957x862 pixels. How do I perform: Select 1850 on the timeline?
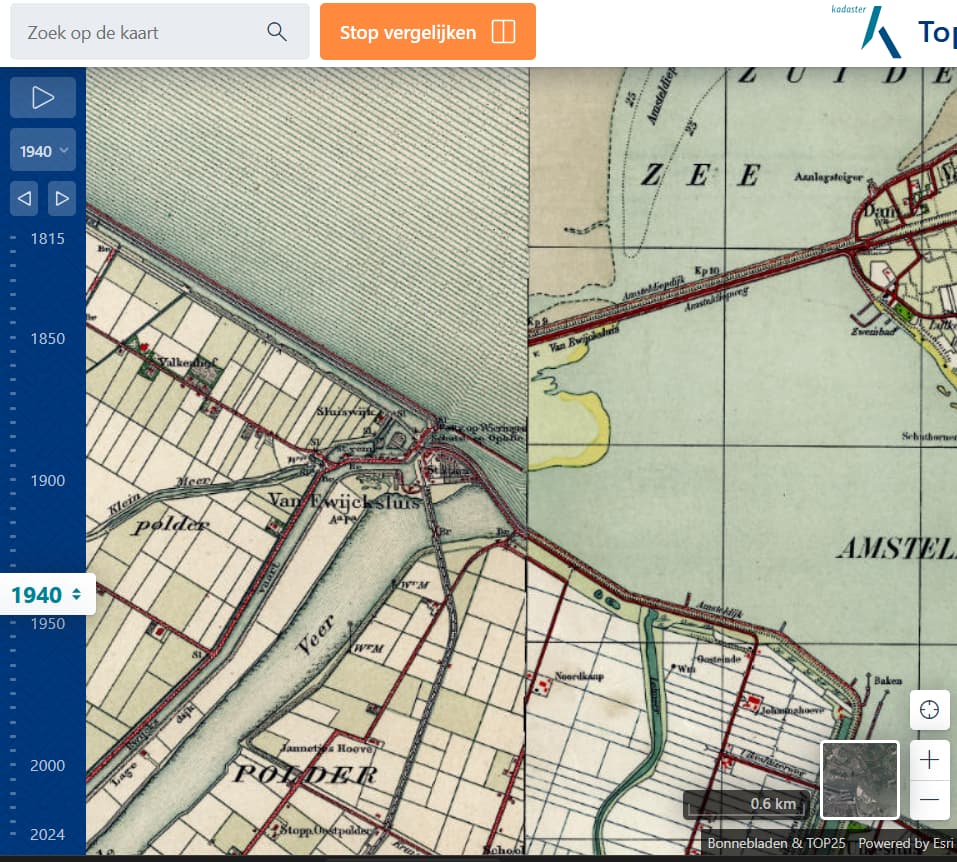click(47, 338)
